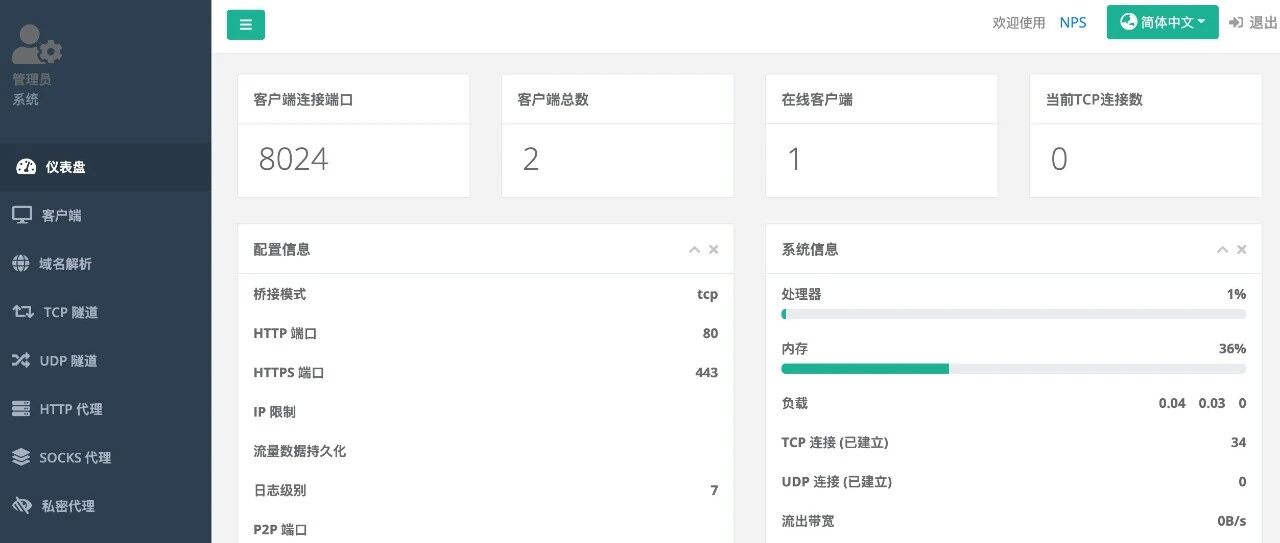The image size is (1280, 543).
Task: Click the 处理器 CPU progress bar
Action: click(1014, 314)
